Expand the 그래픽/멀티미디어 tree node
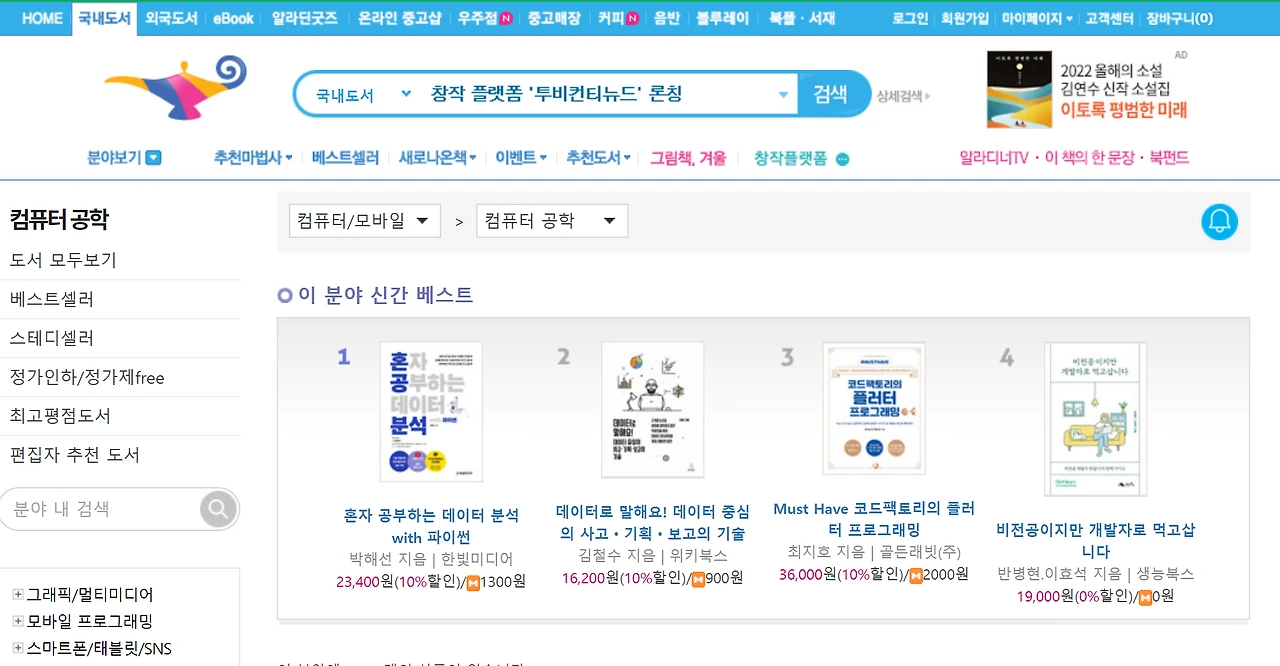The width and height of the screenshot is (1280, 666). tap(18, 594)
